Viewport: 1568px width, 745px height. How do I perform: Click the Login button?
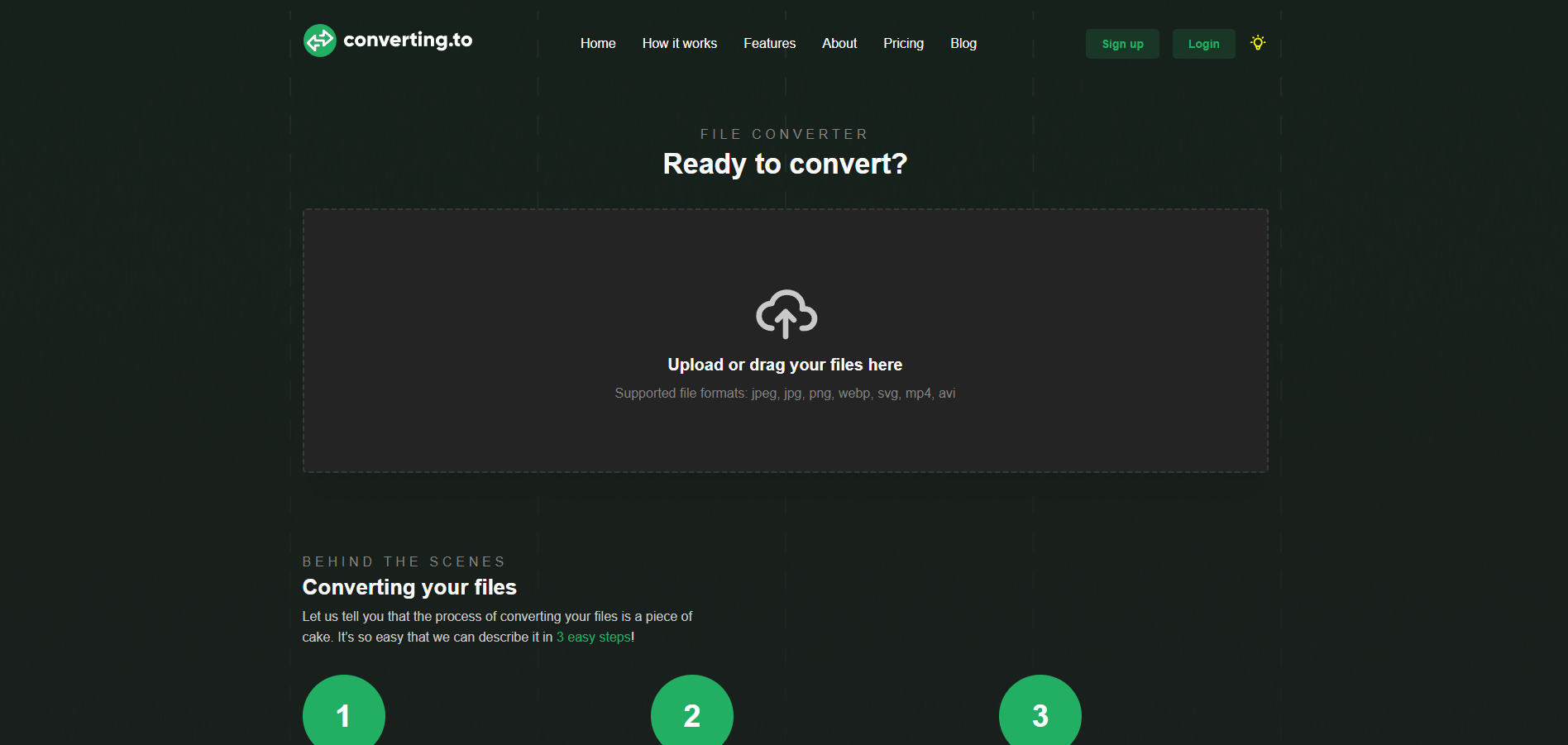pyautogui.click(x=1203, y=44)
